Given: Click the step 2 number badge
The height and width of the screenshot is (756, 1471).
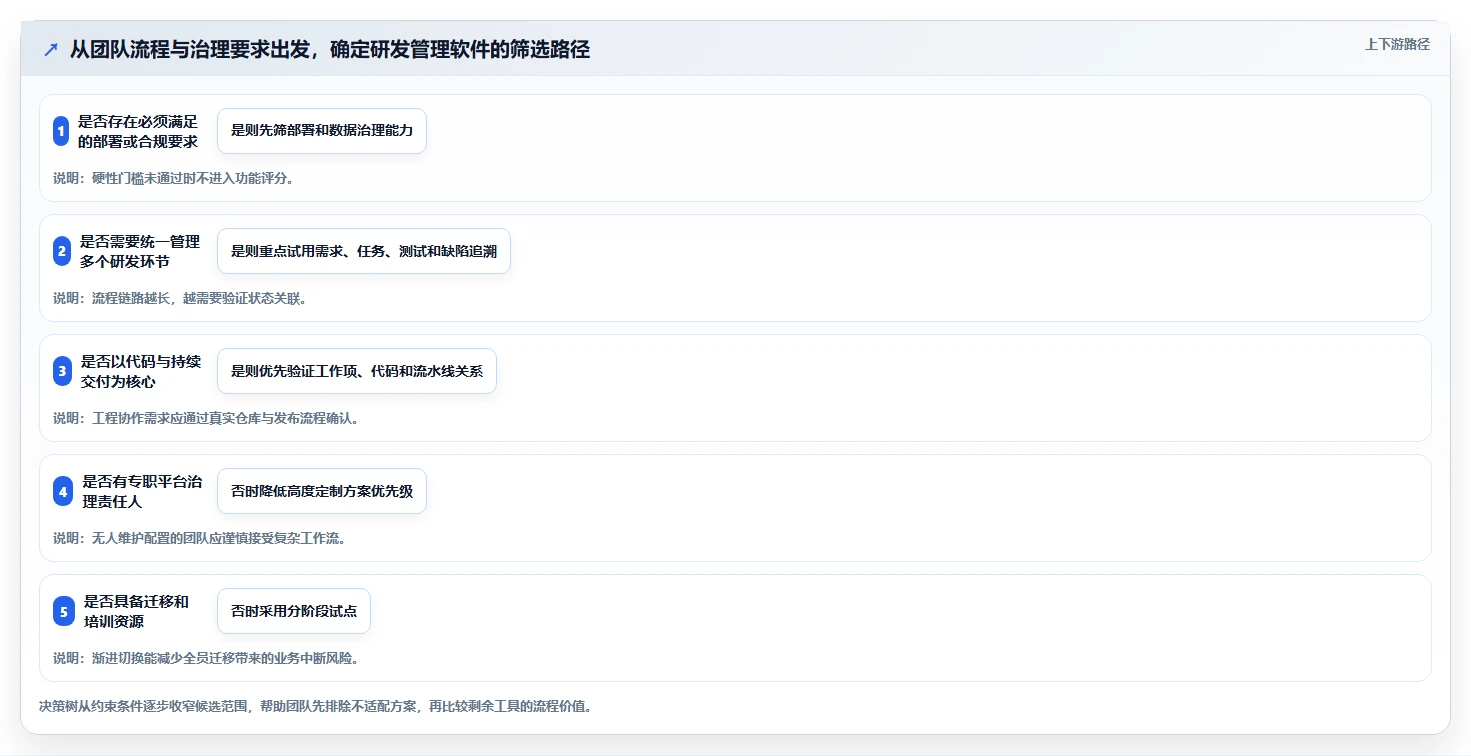Looking at the screenshot, I should (62, 251).
